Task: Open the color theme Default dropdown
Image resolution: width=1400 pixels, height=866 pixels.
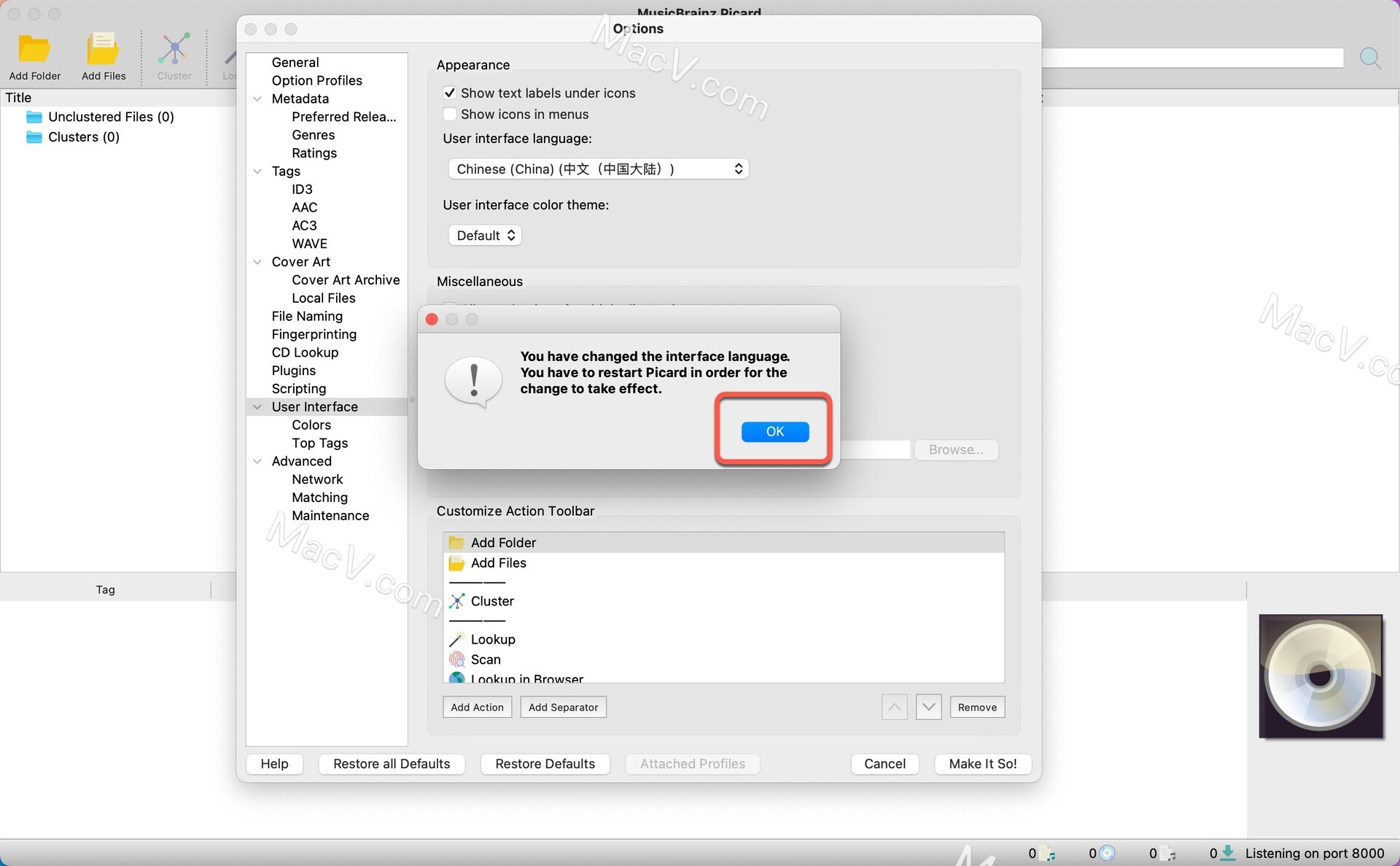Action: pyautogui.click(x=485, y=236)
